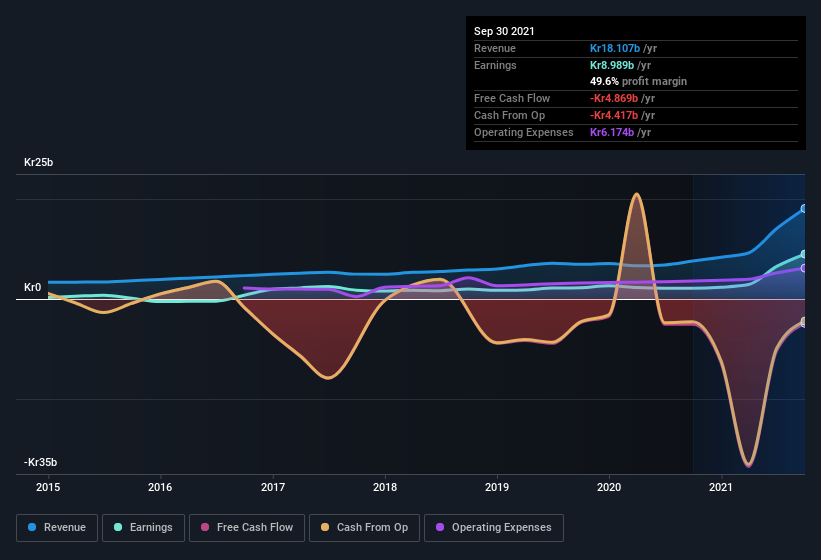The image size is (821, 560).
Task: Click the blue Revenue legend dot
Action: click(x=32, y=527)
